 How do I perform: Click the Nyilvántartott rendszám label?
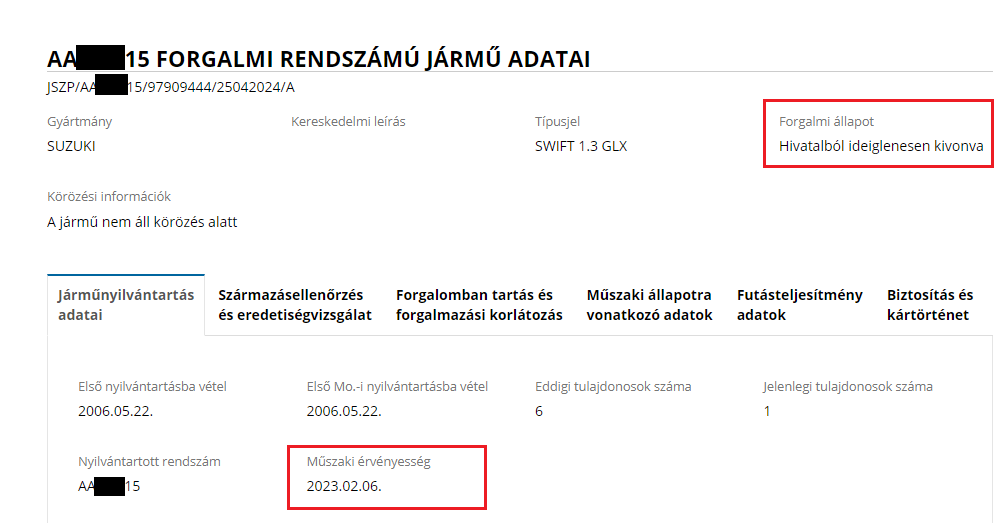click(x=149, y=462)
